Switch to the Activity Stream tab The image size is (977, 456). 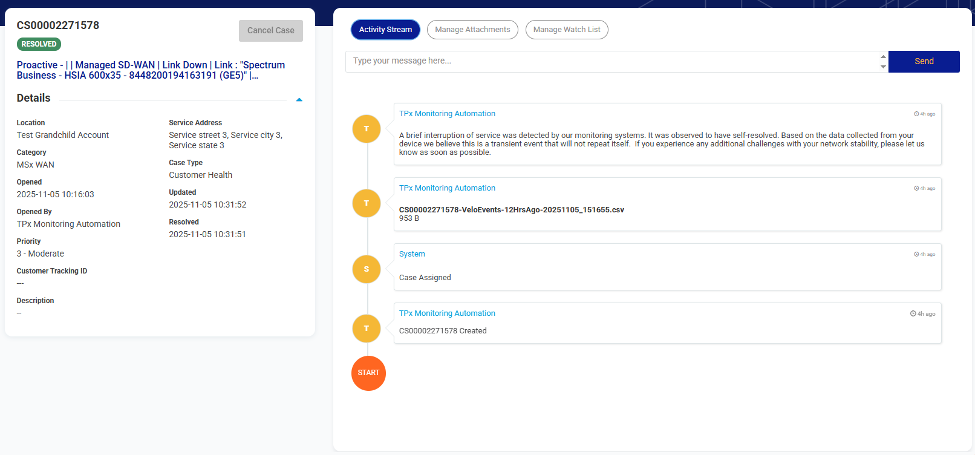tap(385, 30)
